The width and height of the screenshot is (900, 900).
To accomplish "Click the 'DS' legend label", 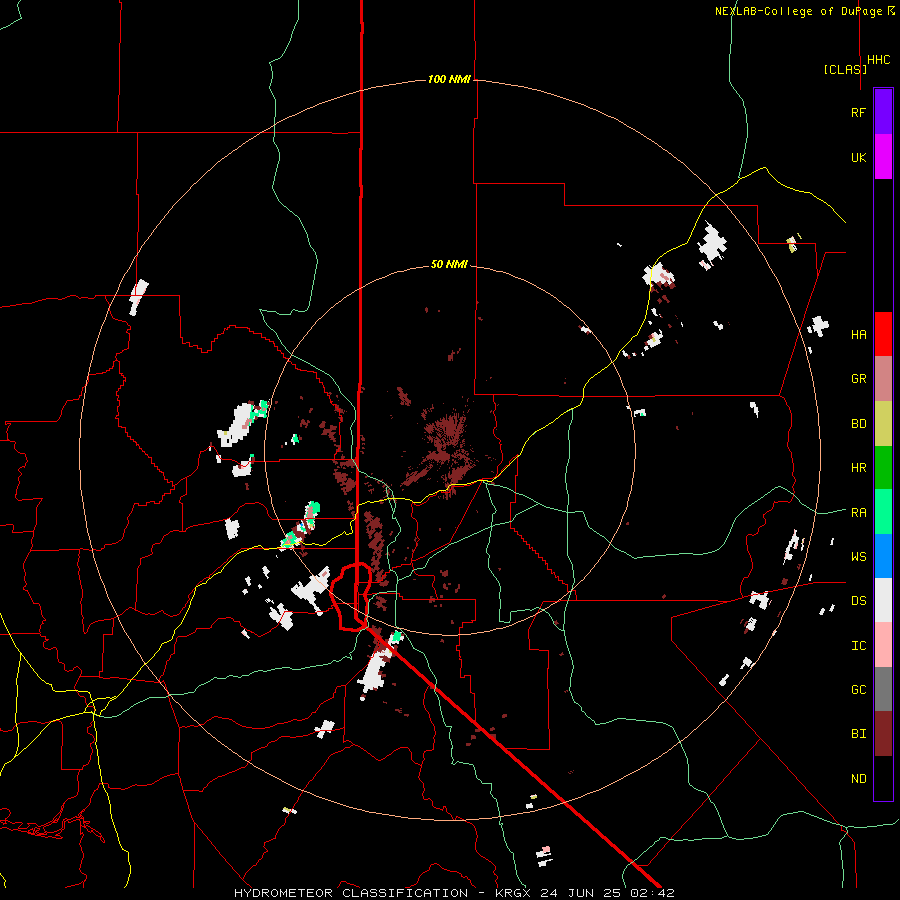I will (x=858, y=601).
